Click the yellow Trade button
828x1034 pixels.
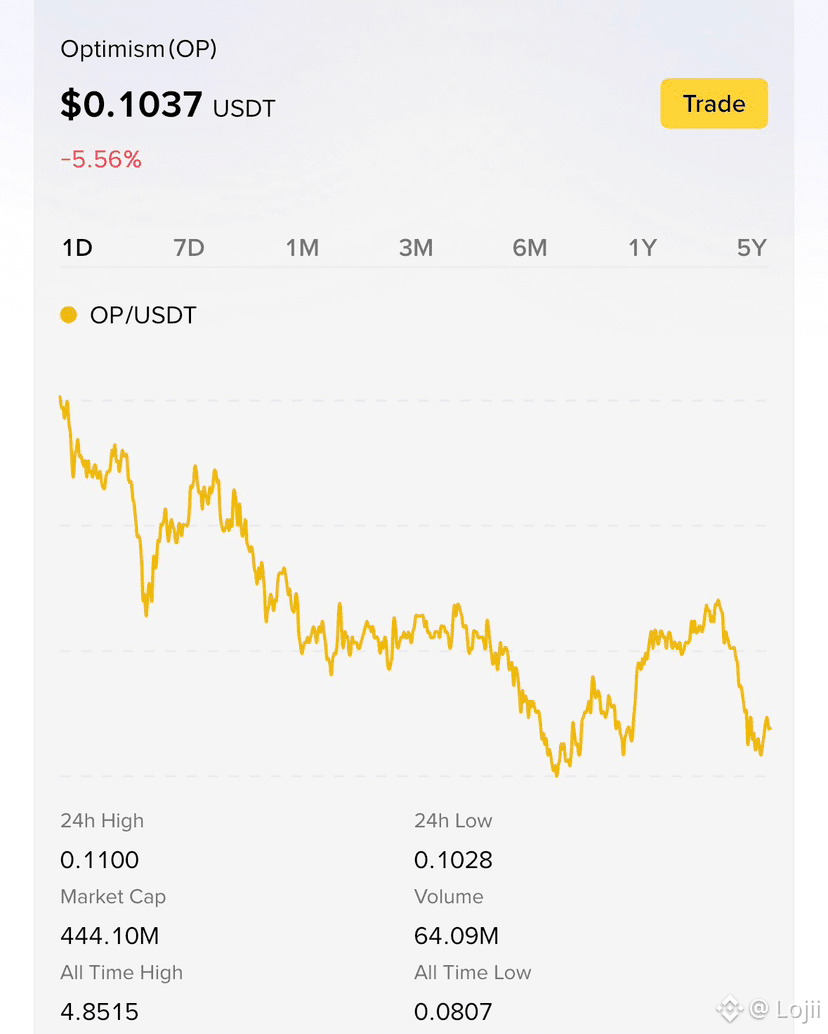click(x=714, y=104)
